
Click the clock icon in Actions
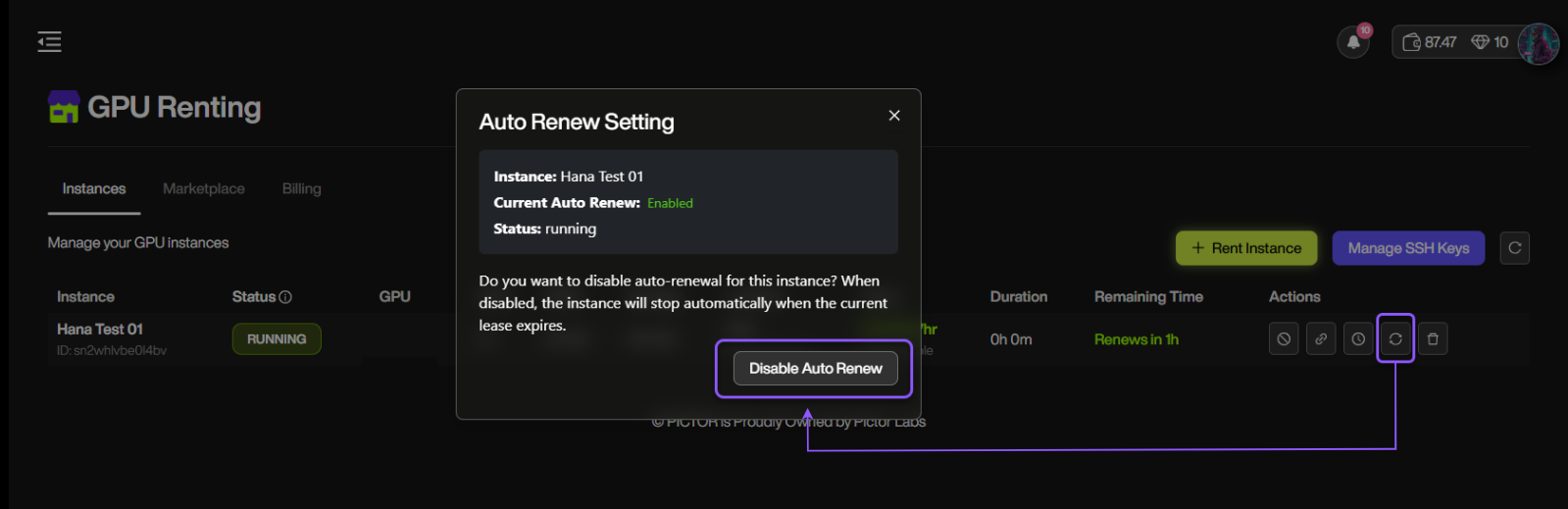tap(1358, 339)
